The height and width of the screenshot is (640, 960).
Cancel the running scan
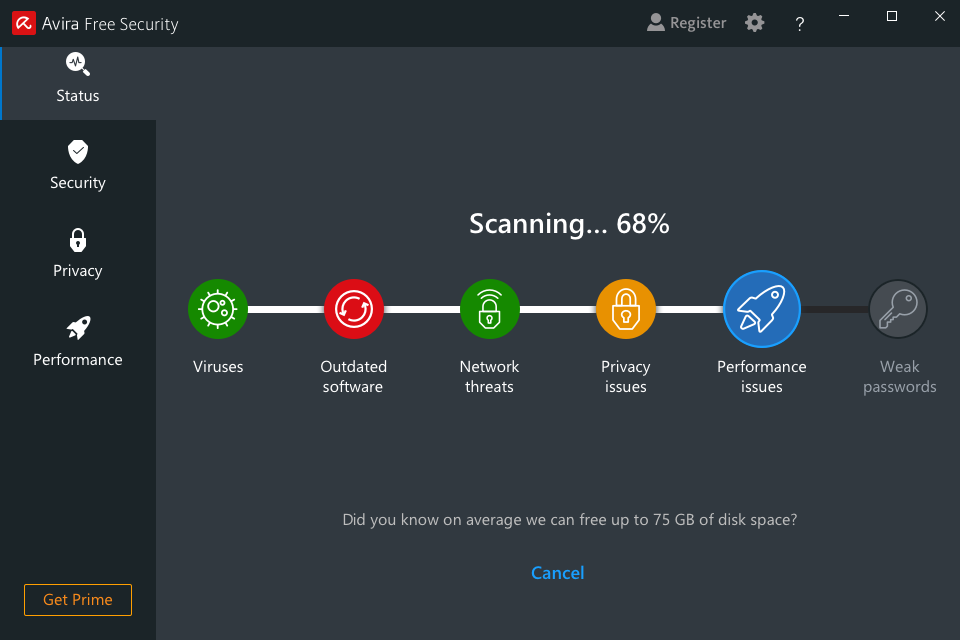557,573
